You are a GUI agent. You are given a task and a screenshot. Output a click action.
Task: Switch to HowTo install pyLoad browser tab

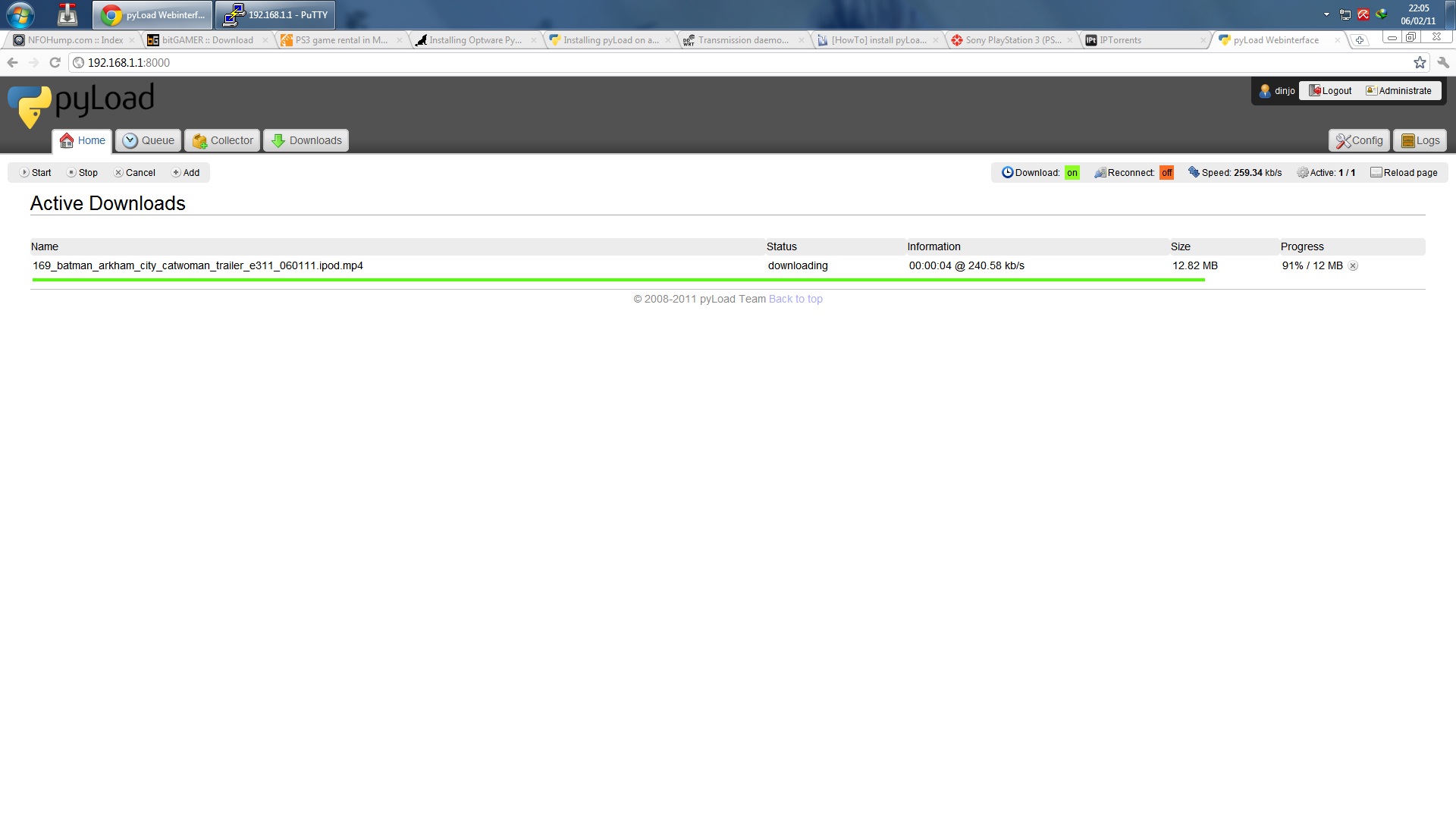tap(877, 40)
